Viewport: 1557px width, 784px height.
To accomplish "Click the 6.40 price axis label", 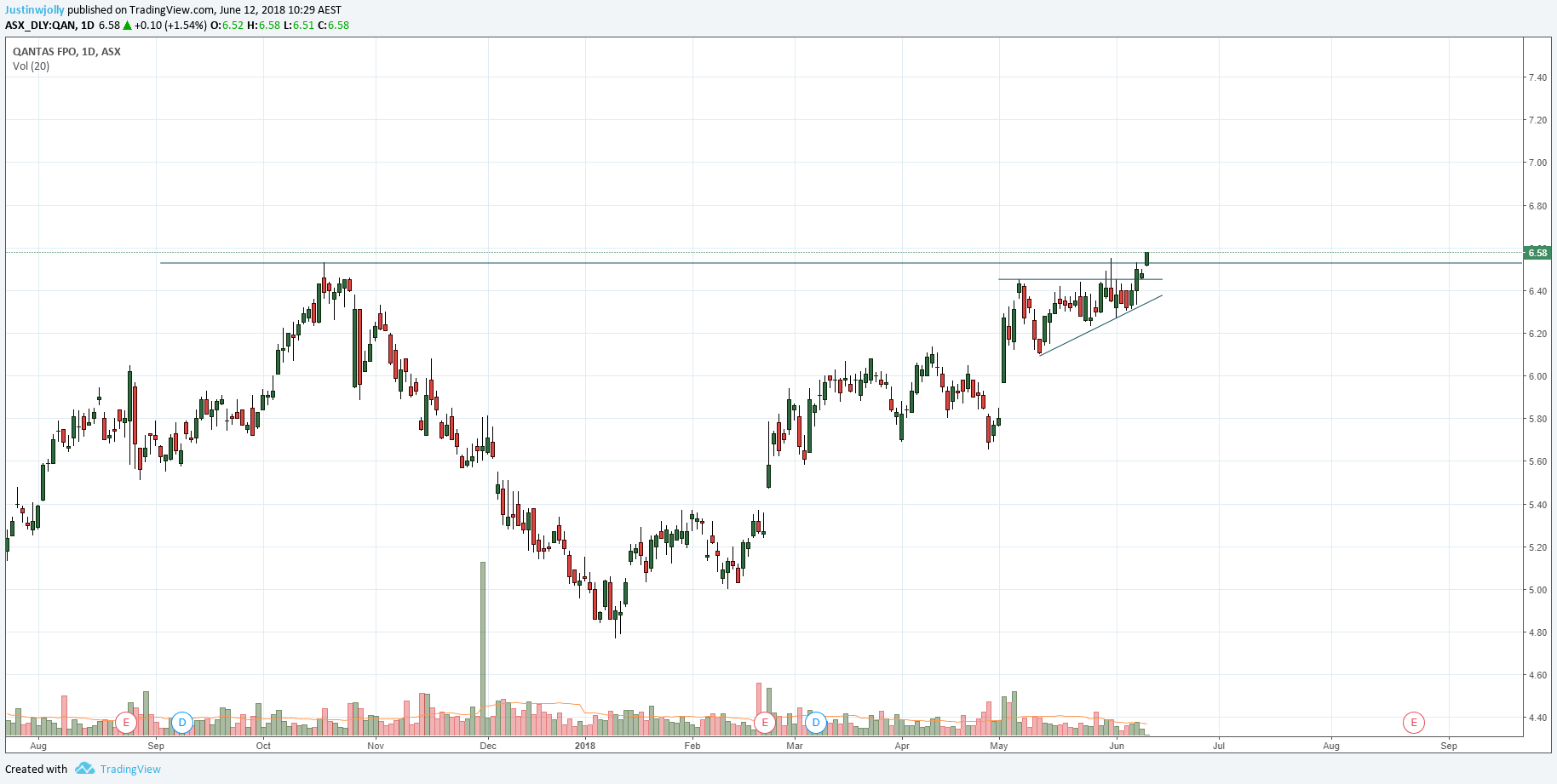I will click(x=1537, y=291).
